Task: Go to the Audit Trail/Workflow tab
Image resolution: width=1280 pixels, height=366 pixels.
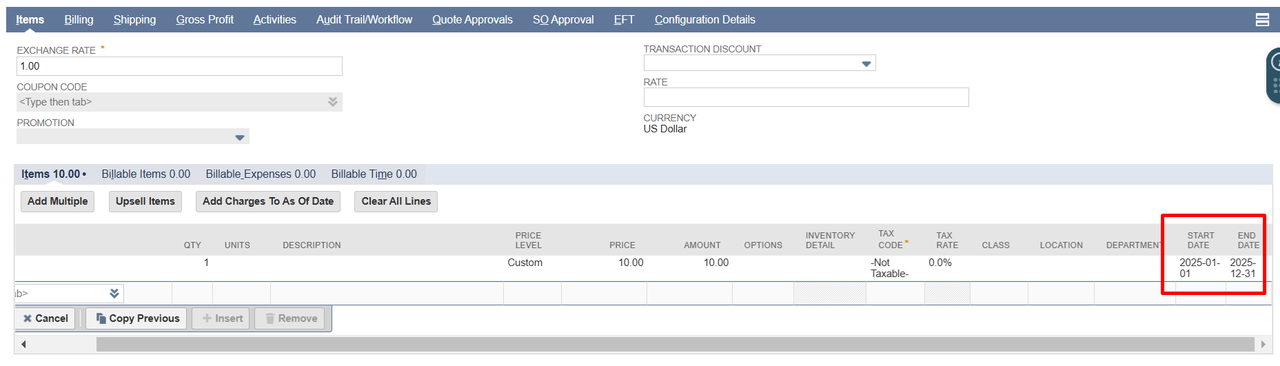Action: (364, 19)
